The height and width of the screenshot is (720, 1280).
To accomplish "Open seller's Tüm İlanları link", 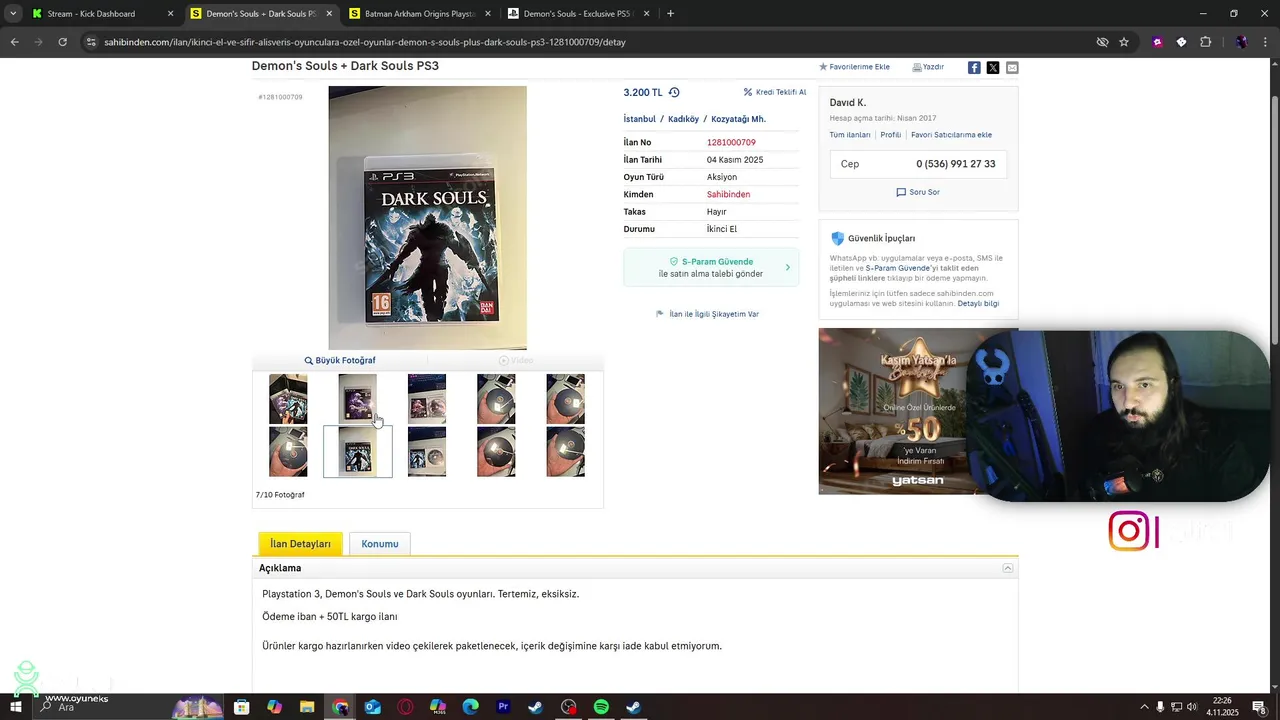I will tap(850, 135).
